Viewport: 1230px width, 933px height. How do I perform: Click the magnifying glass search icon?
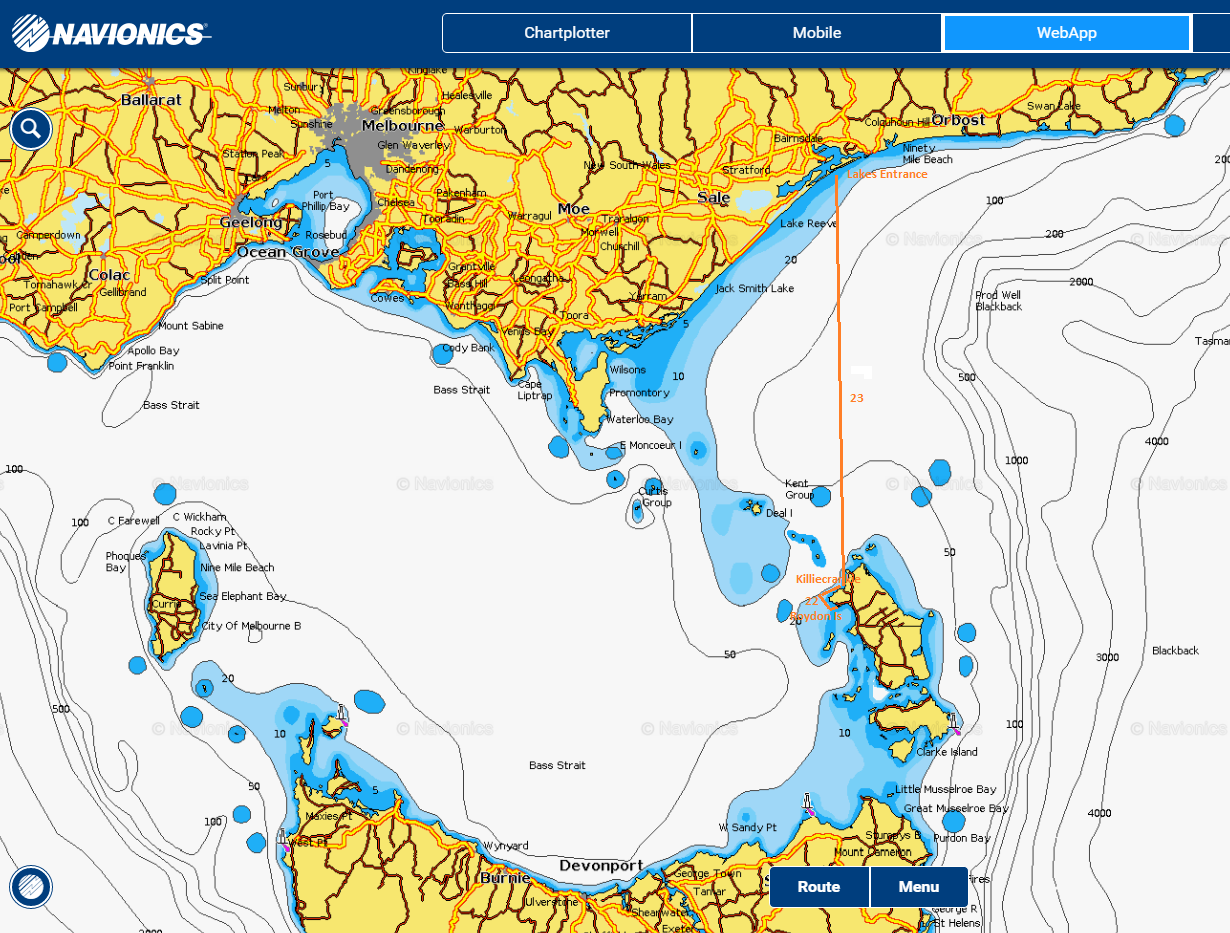31,129
